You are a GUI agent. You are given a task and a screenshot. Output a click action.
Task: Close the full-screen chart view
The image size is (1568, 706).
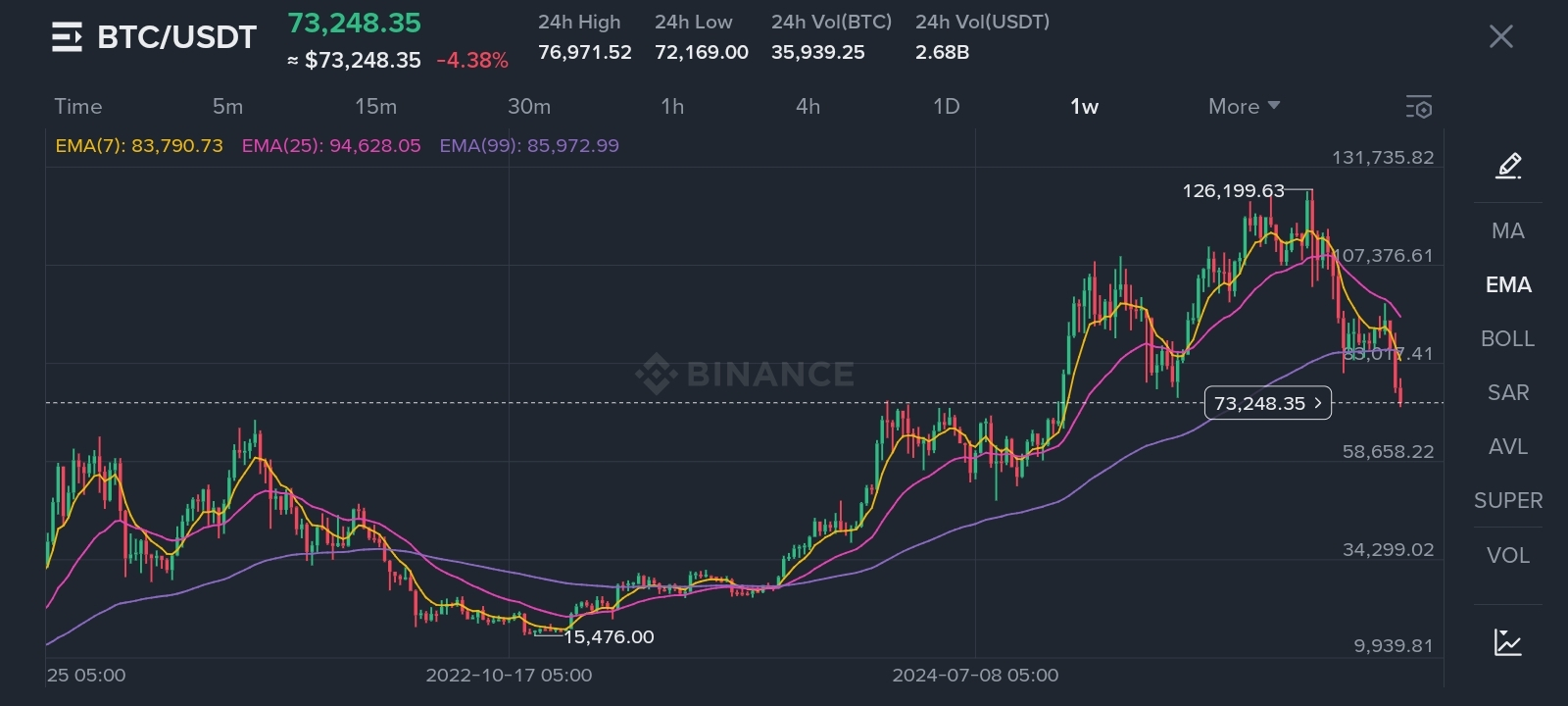tap(1500, 37)
